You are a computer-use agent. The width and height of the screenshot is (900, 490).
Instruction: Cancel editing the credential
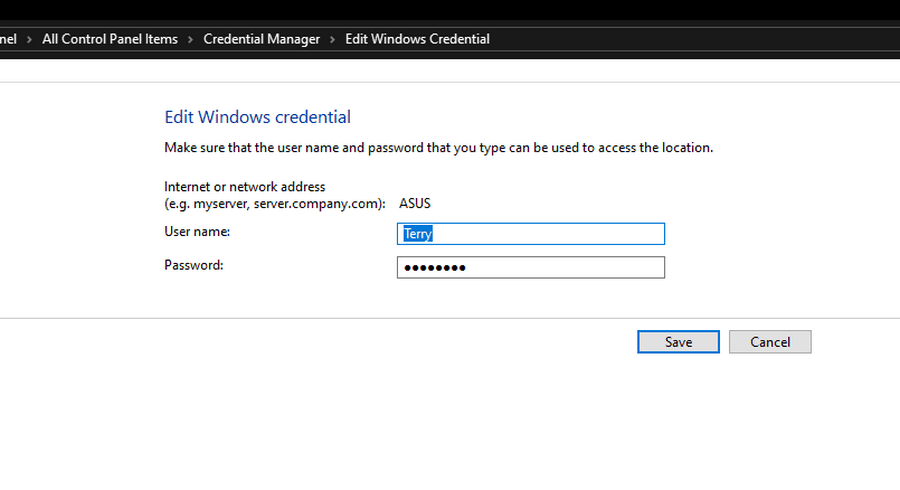(770, 342)
